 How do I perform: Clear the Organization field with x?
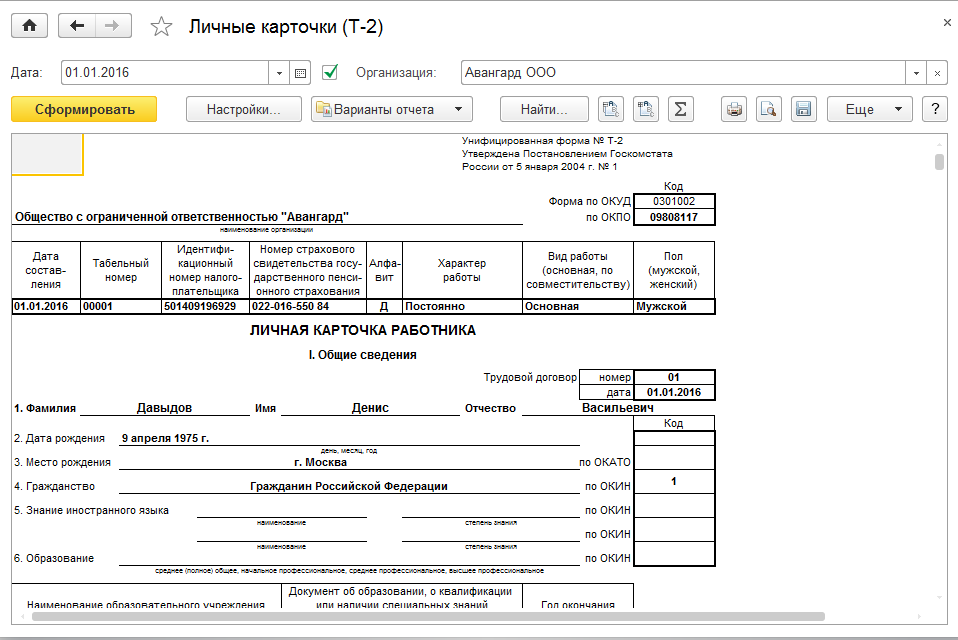click(937, 73)
